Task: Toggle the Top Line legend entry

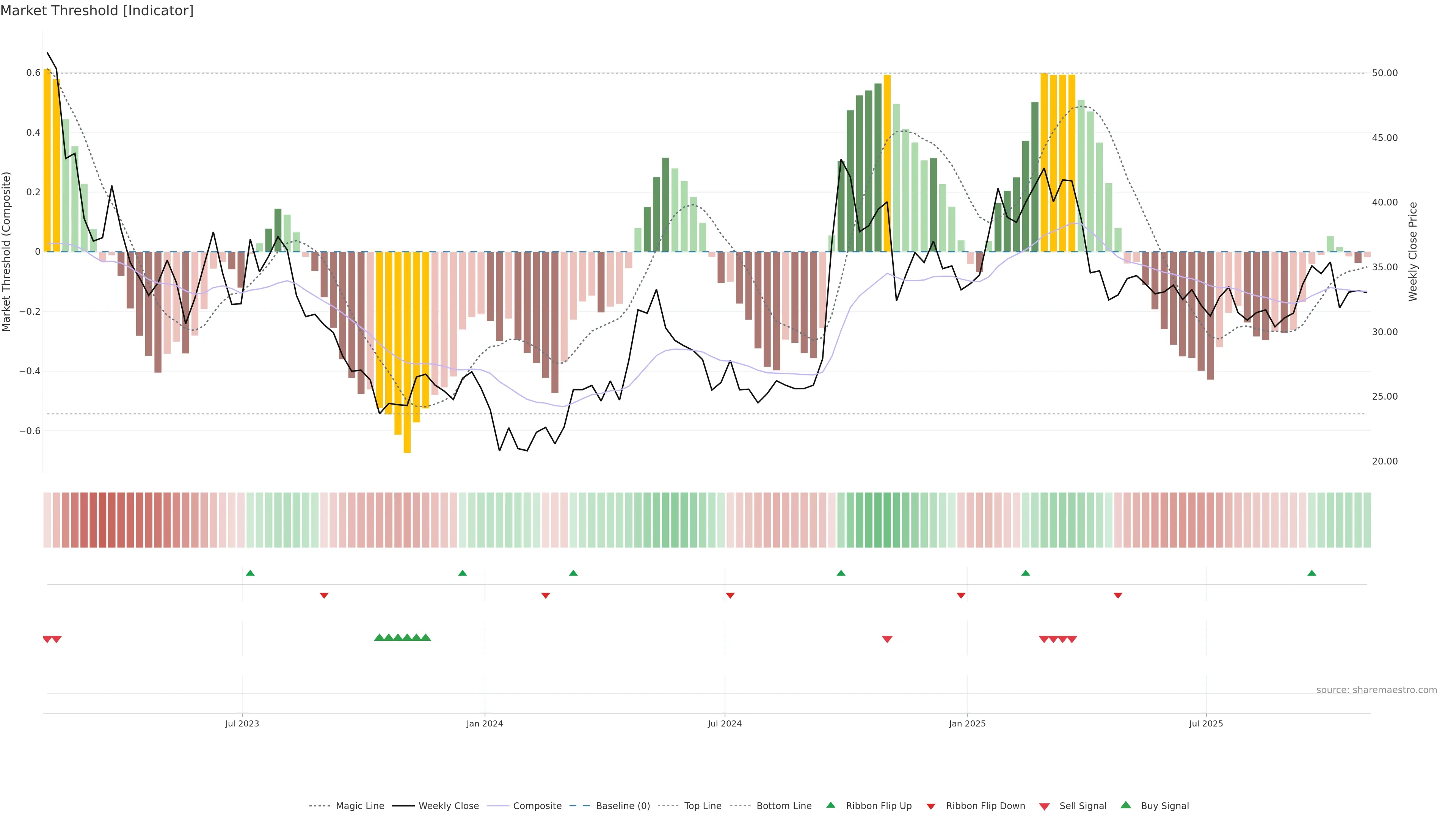Action: pos(703,806)
